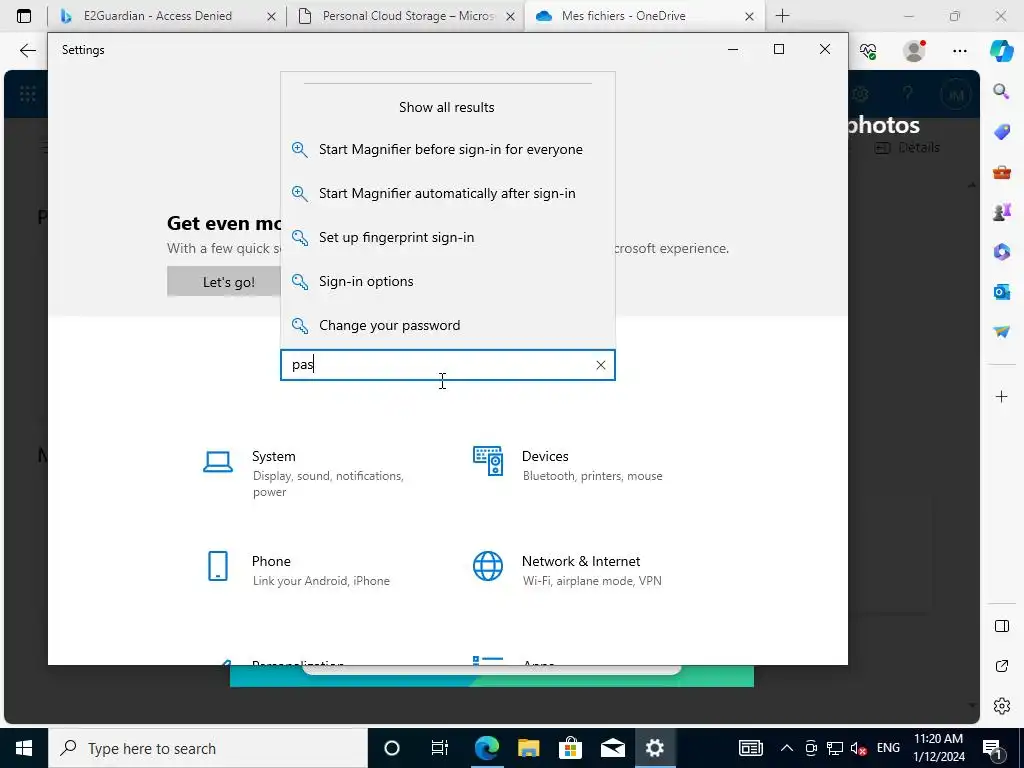Open OneDrive app launcher grid
The width and height of the screenshot is (1024, 768).
[x=27, y=95]
